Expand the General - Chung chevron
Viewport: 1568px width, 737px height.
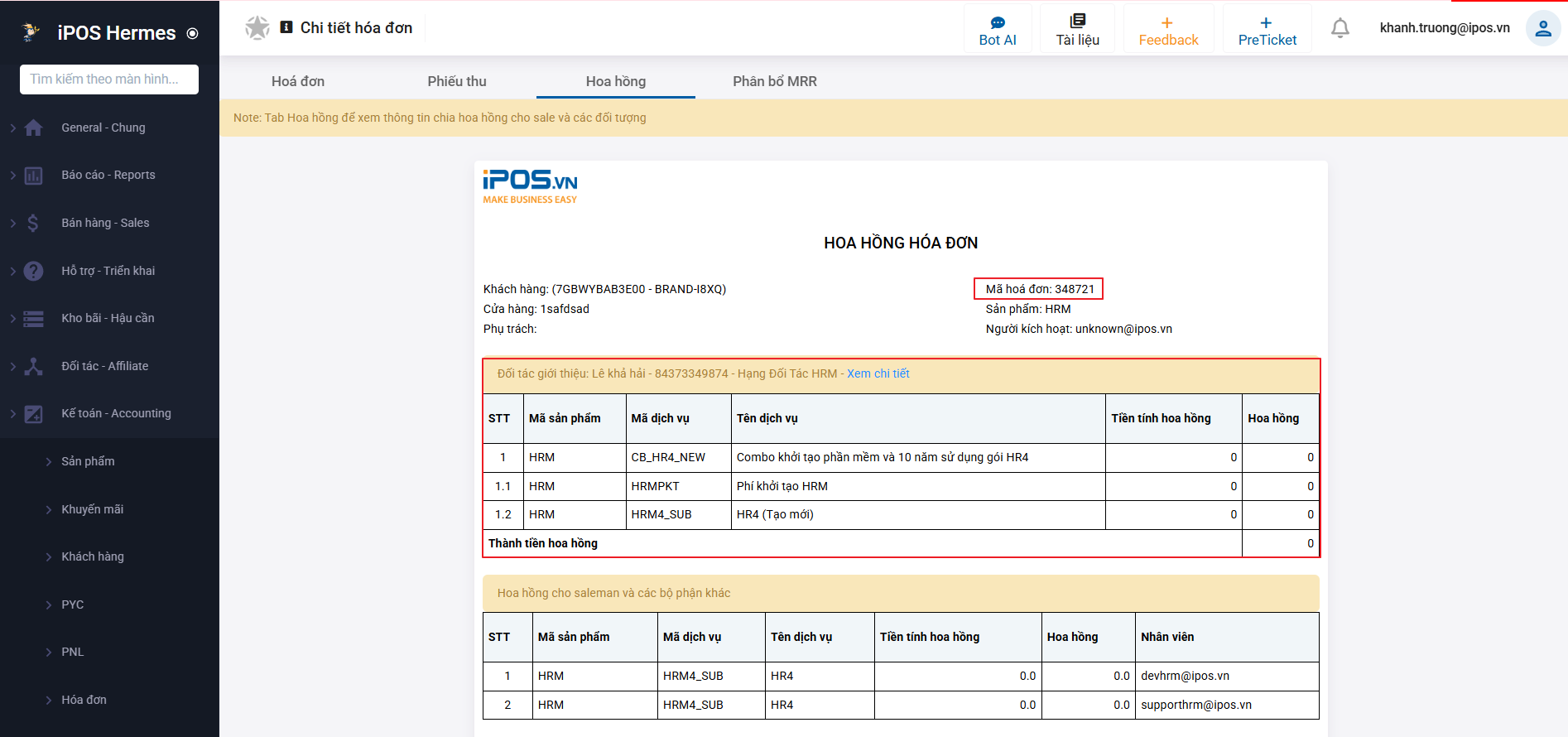(x=12, y=128)
